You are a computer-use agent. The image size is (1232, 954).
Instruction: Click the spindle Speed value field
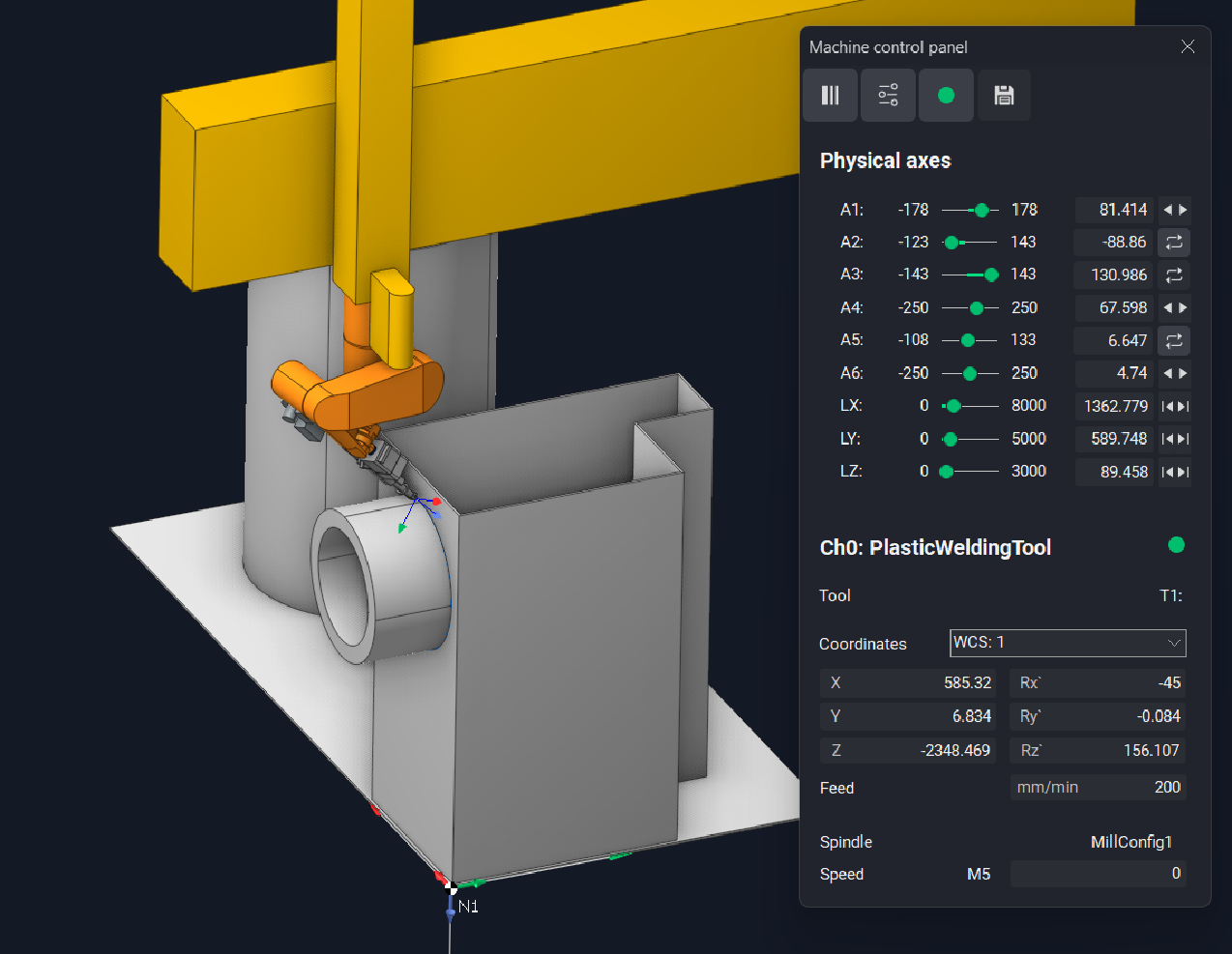coord(1098,874)
